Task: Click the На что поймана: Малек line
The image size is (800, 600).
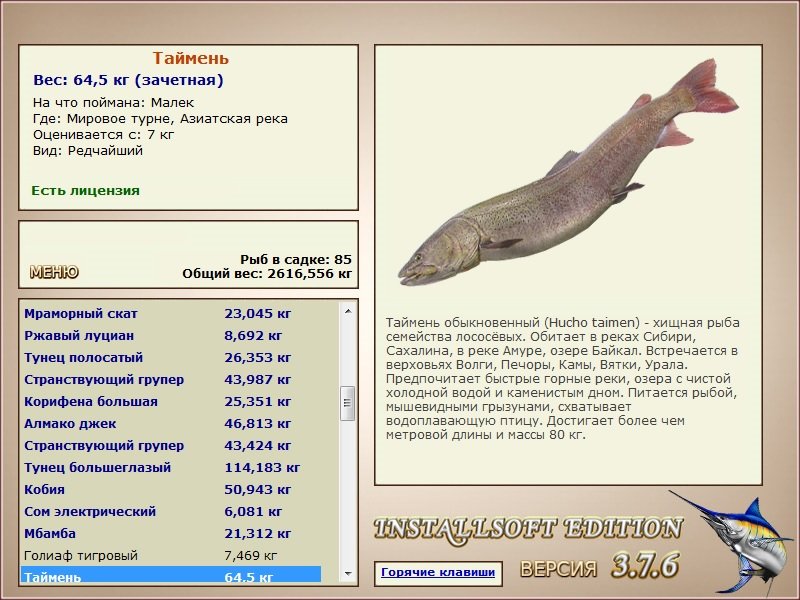Action: (x=113, y=103)
